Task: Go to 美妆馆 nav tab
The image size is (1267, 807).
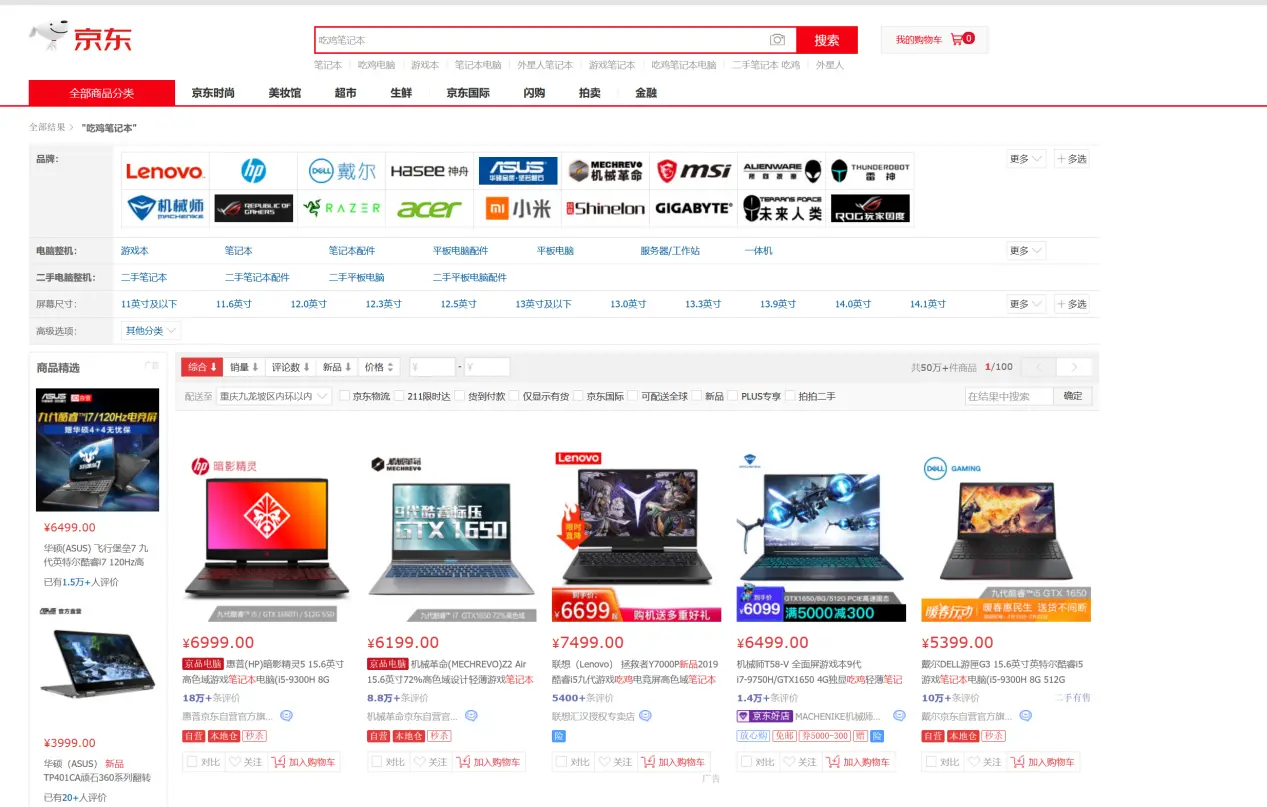Action: pyautogui.click(x=284, y=93)
